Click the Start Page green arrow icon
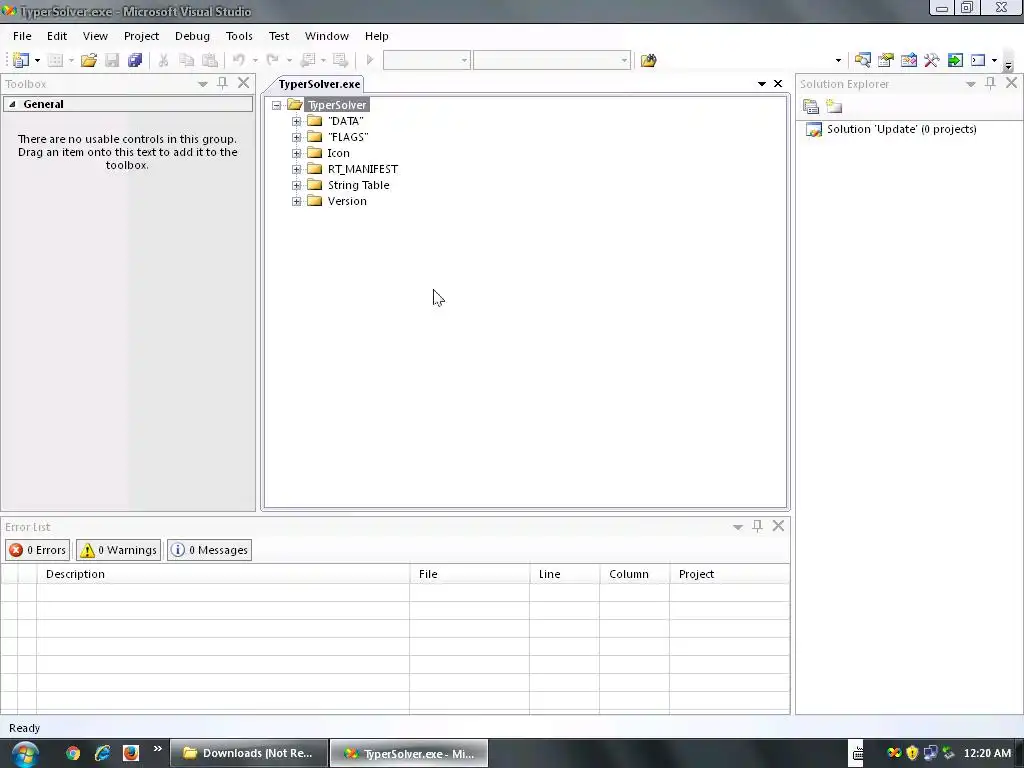This screenshot has width=1024, height=768. pyautogui.click(x=955, y=60)
